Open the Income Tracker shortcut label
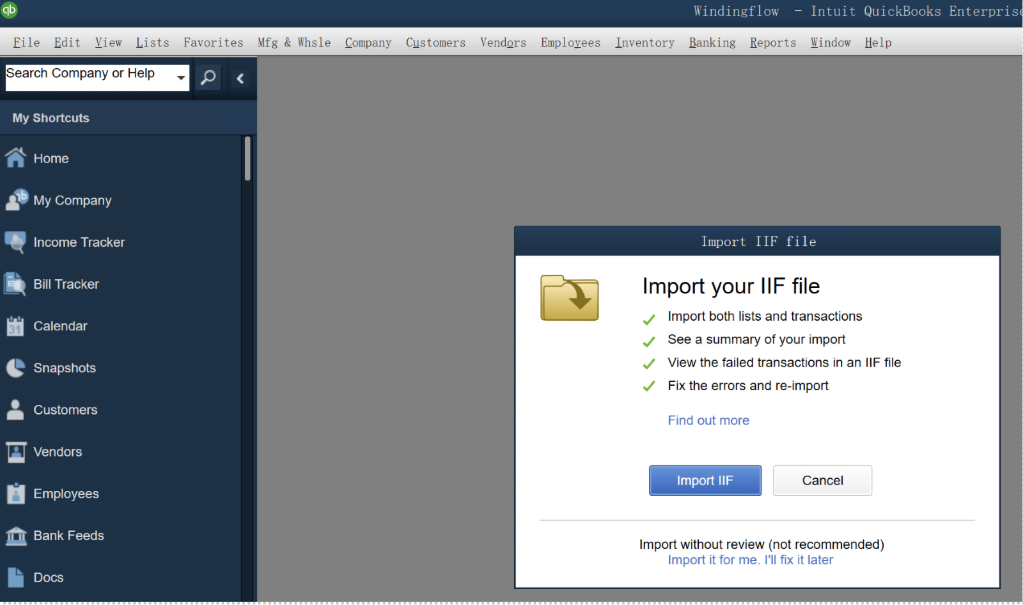The height and width of the screenshot is (605, 1023). pyautogui.click(x=79, y=242)
